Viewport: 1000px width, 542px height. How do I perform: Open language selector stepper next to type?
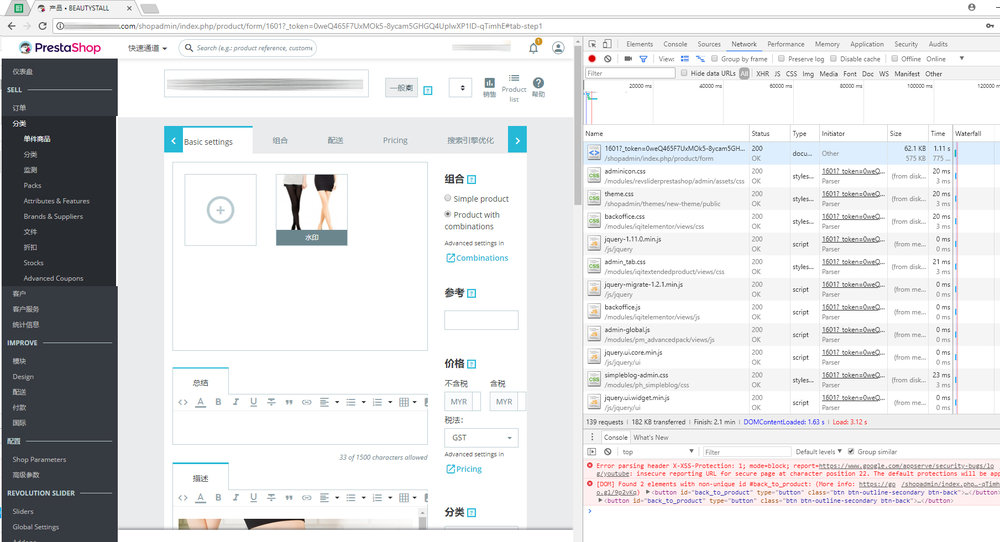462,88
